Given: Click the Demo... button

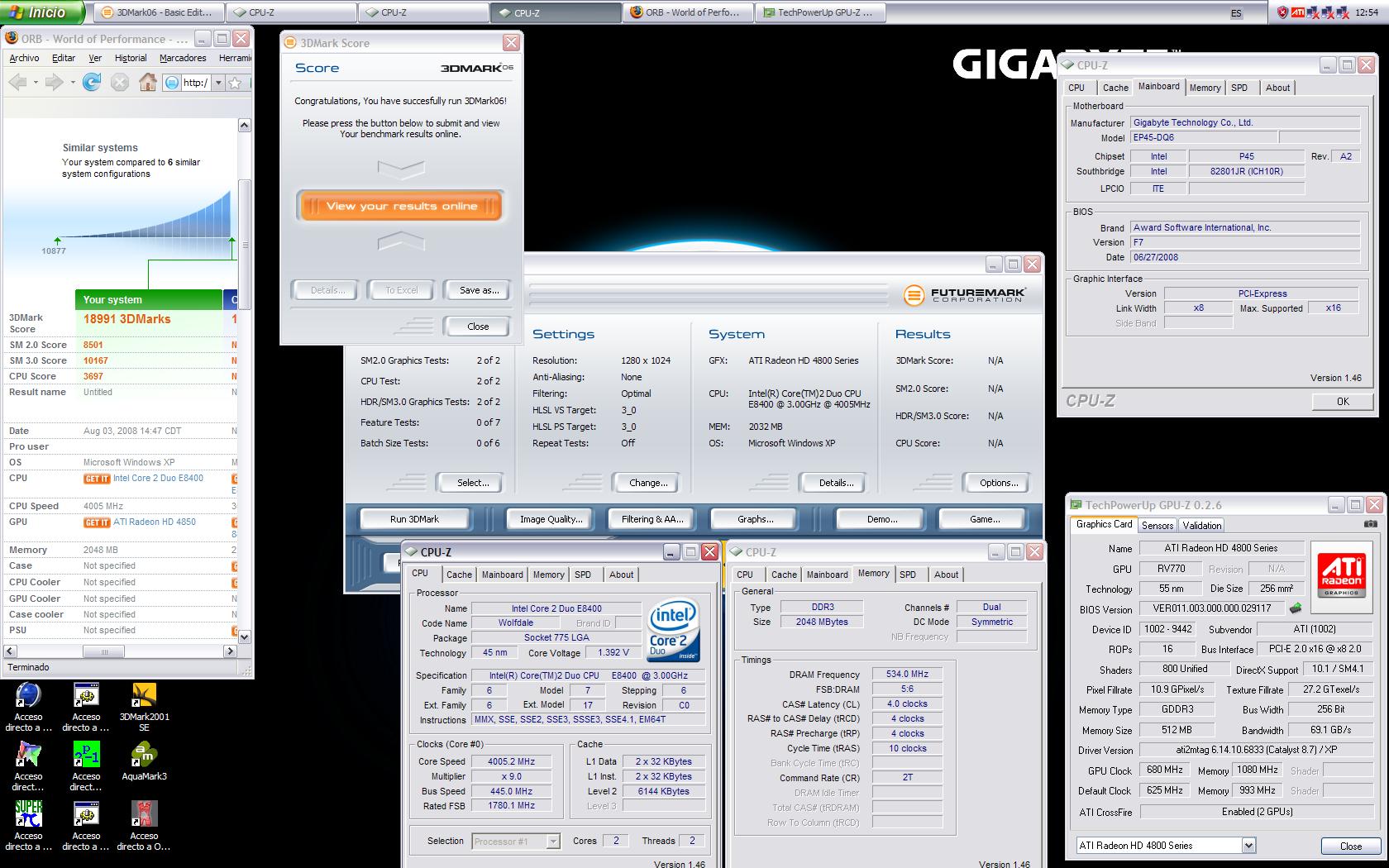Looking at the screenshot, I should tap(882, 519).
